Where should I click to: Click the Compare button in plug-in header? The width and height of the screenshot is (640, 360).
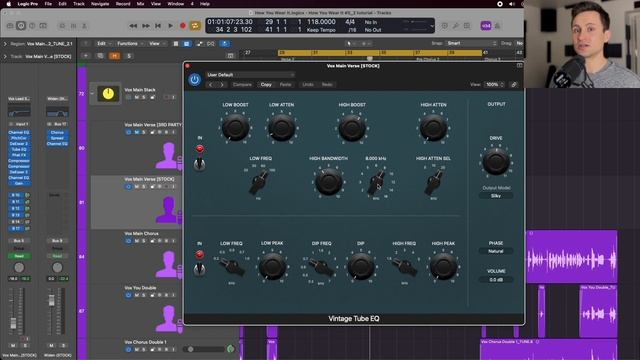pos(242,84)
